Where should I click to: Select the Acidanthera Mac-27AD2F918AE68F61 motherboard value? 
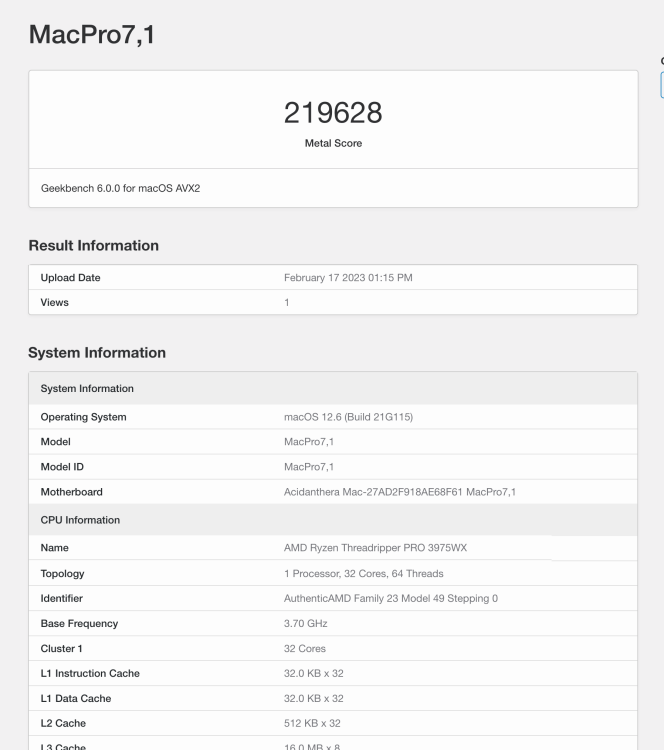[x=399, y=492]
